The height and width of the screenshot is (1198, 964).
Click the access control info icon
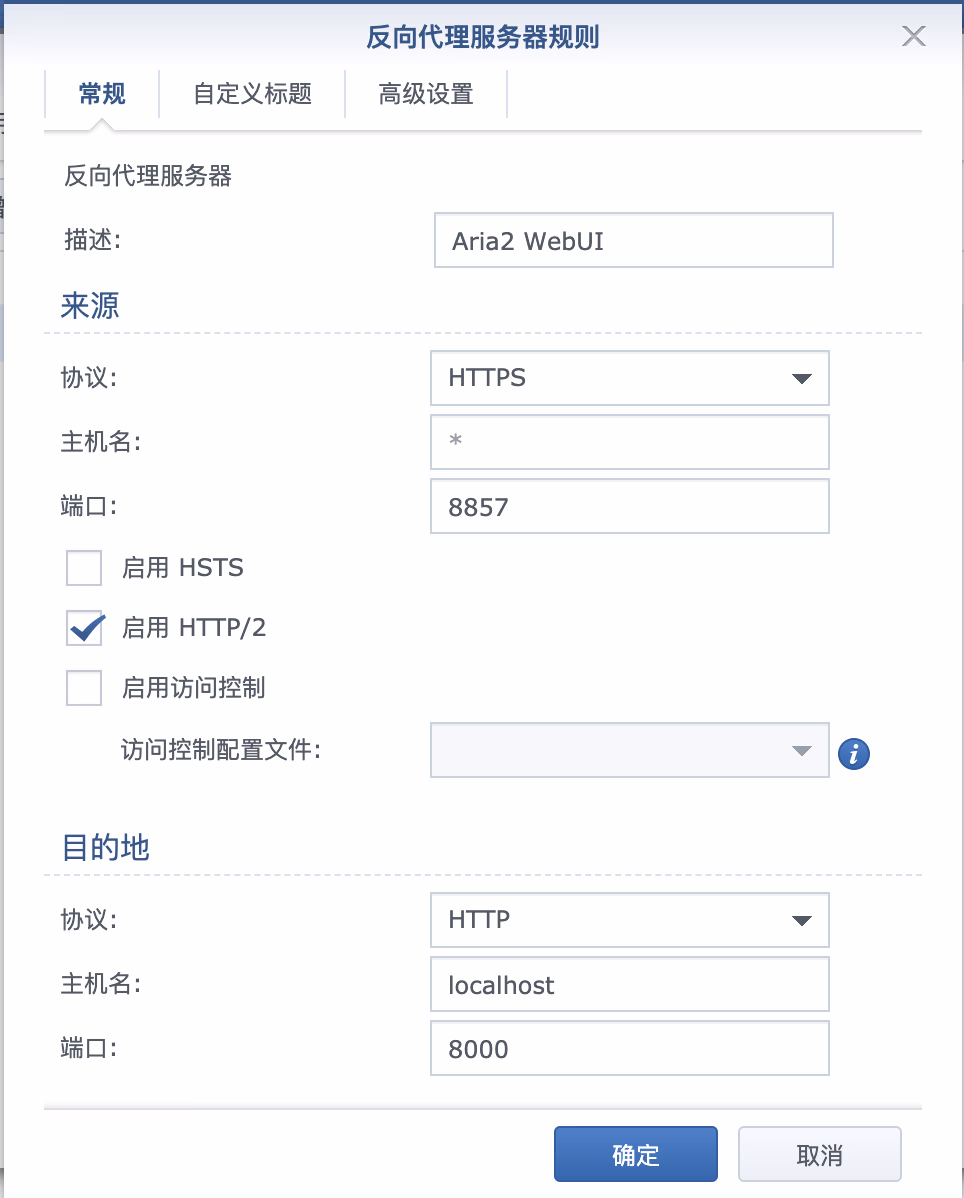(853, 753)
